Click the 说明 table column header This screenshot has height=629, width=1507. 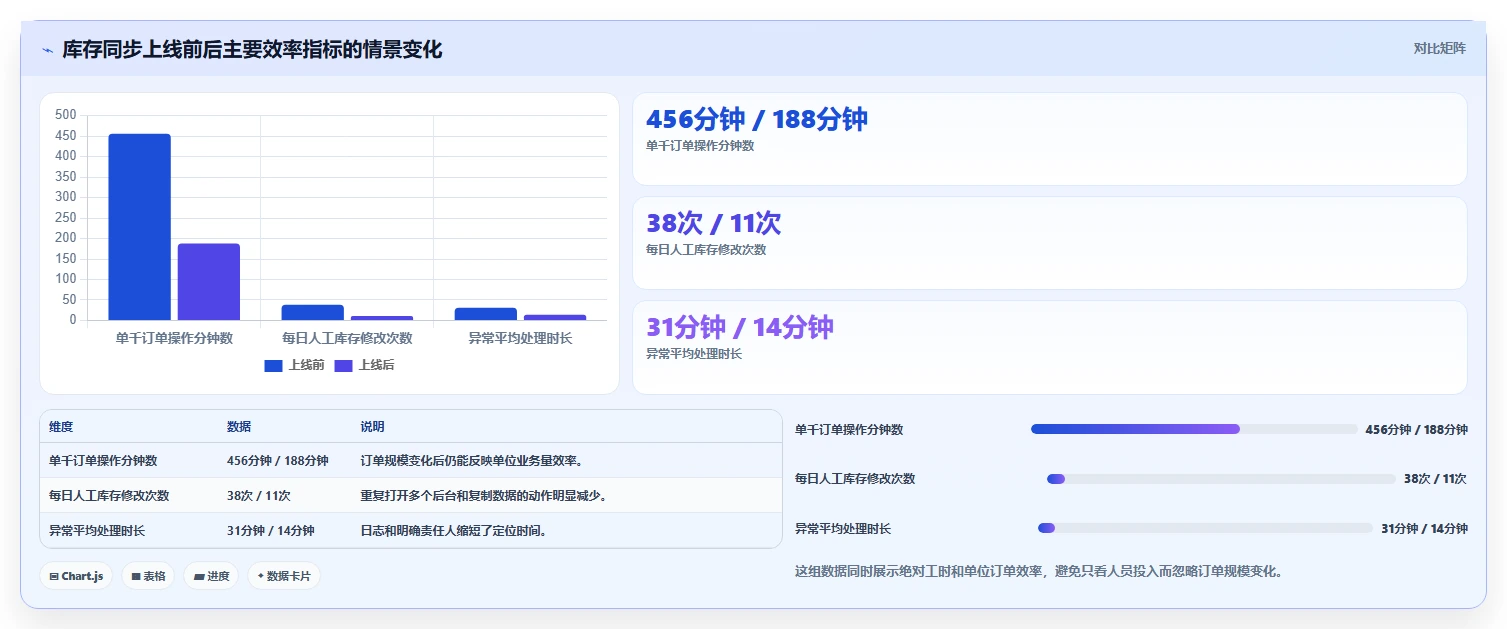coord(372,427)
